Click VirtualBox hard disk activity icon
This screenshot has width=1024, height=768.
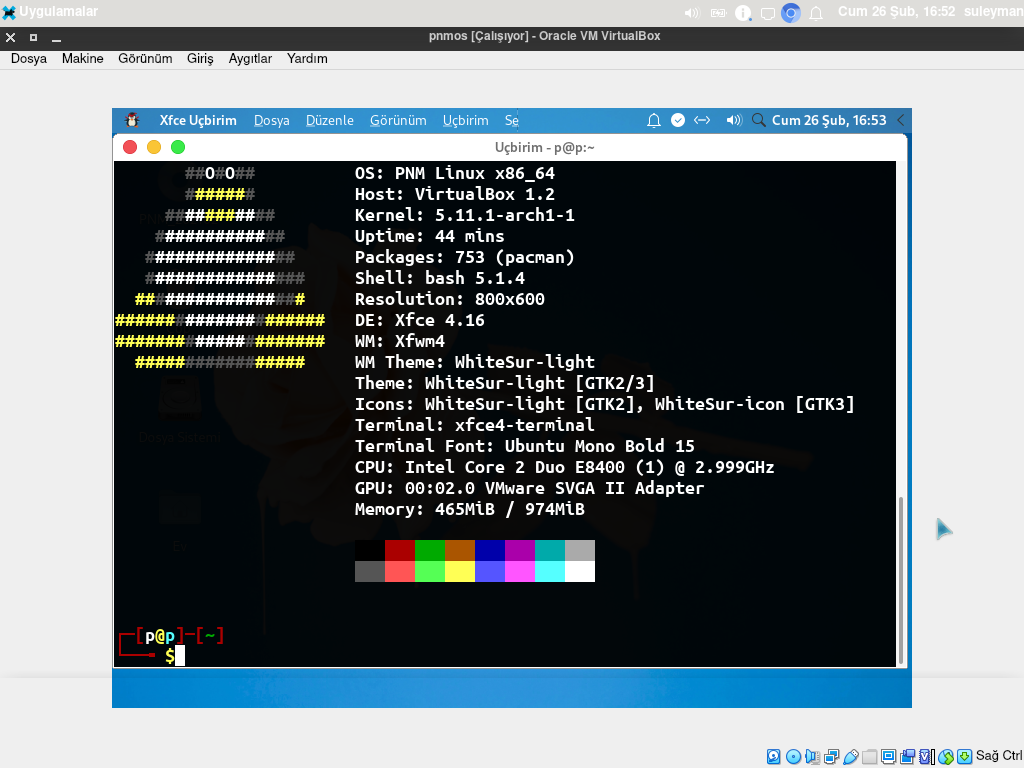point(774,757)
